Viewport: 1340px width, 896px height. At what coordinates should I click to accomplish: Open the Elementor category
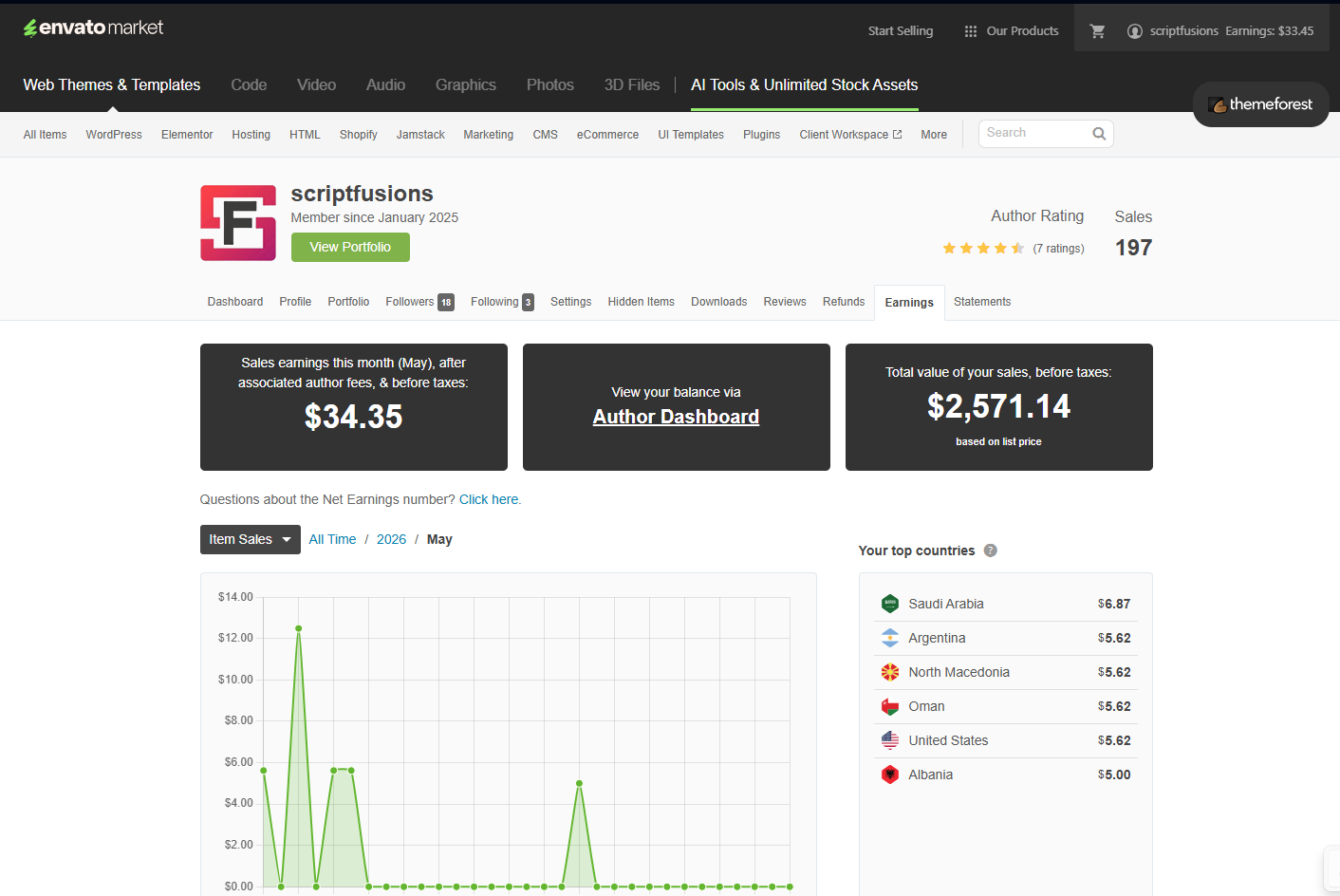coord(187,135)
